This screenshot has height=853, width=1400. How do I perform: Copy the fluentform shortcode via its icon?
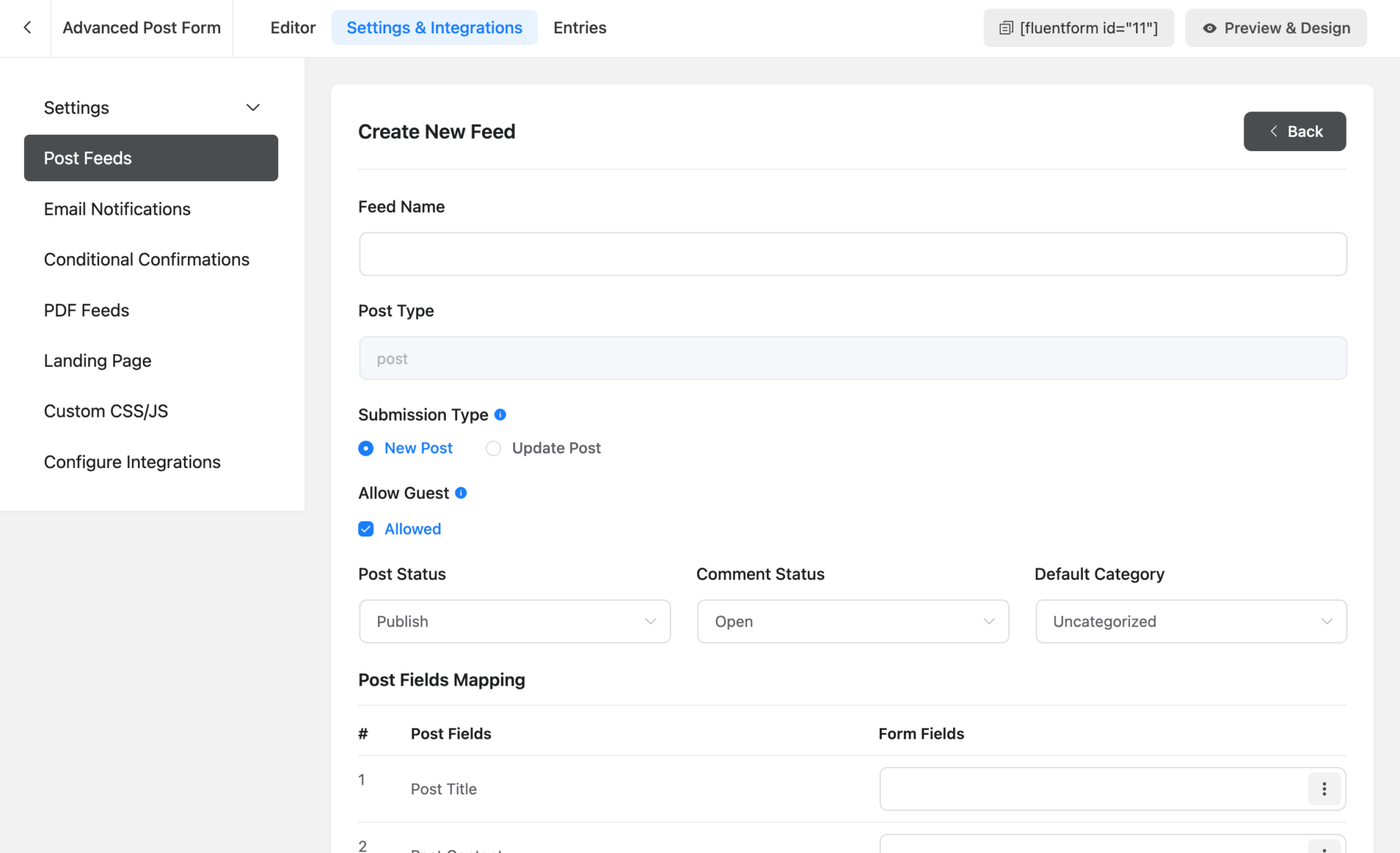[1005, 28]
